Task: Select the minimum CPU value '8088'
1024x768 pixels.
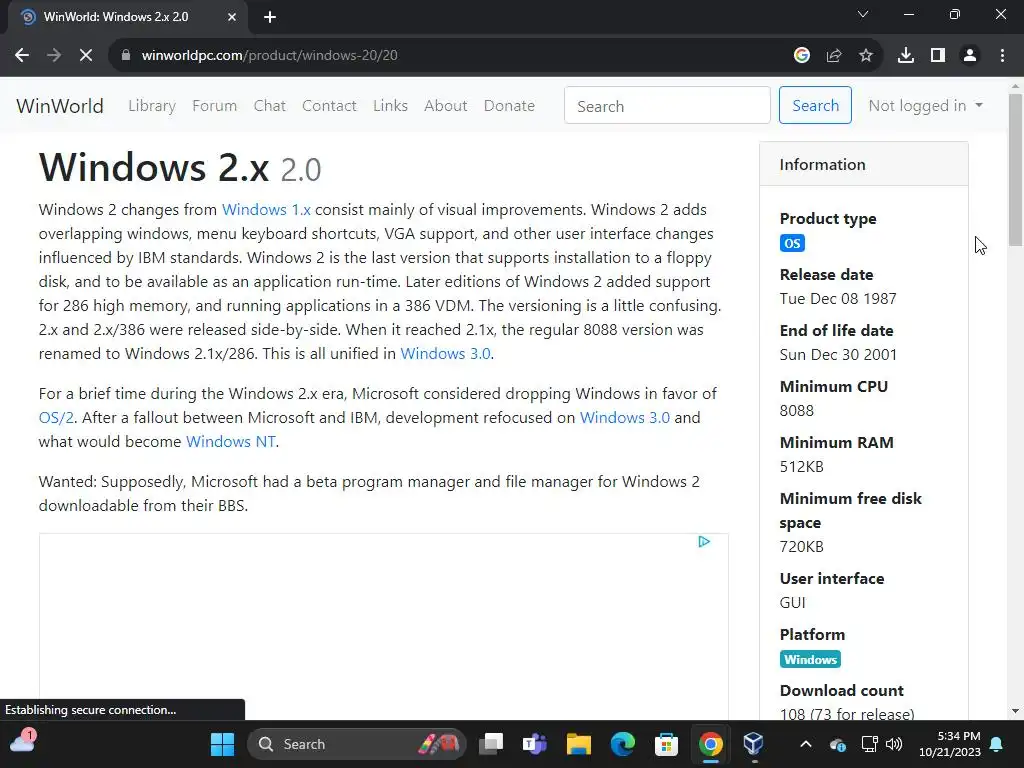Action: (x=797, y=411)
